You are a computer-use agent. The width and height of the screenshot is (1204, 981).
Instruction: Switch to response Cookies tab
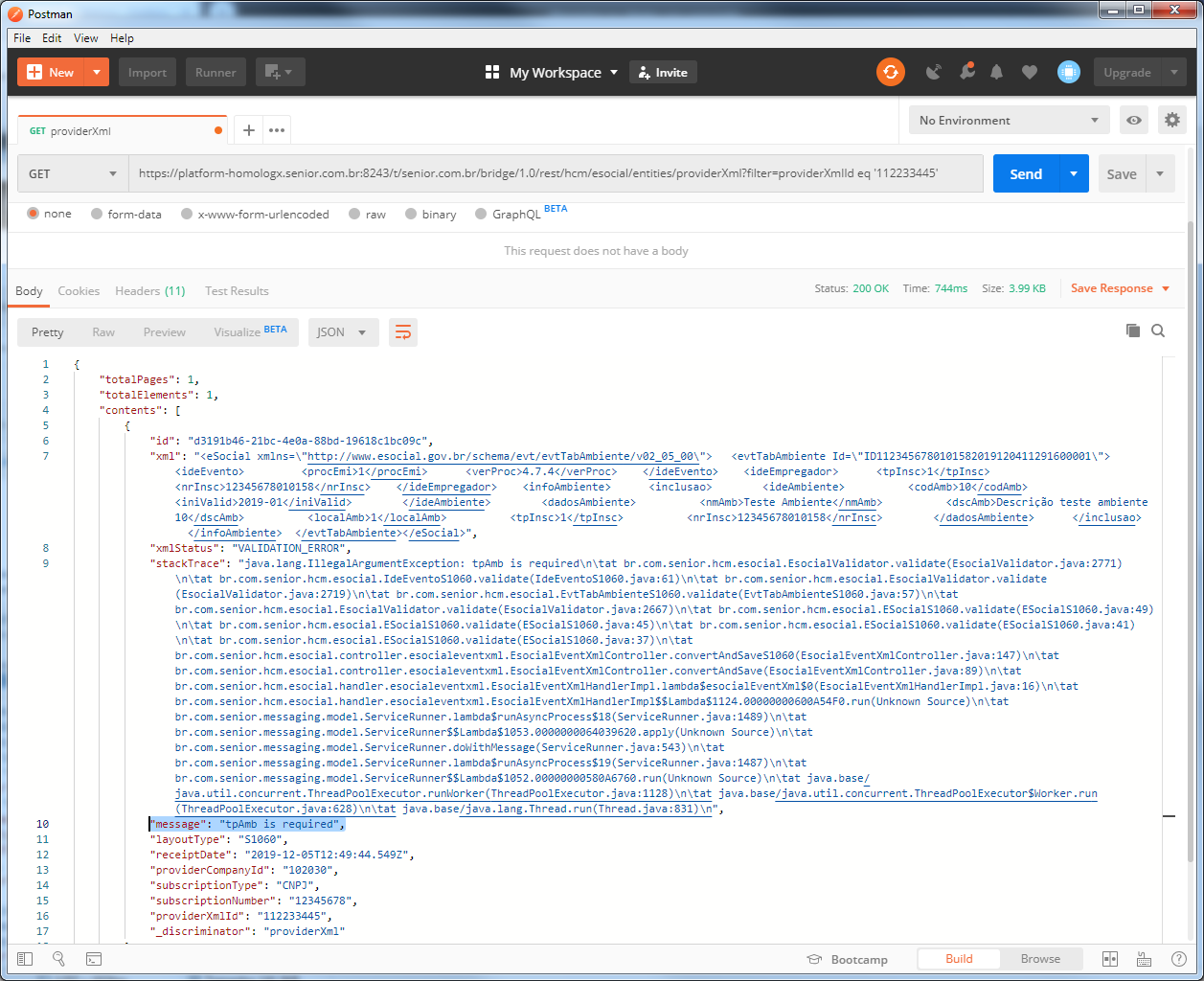pos(79,290)
